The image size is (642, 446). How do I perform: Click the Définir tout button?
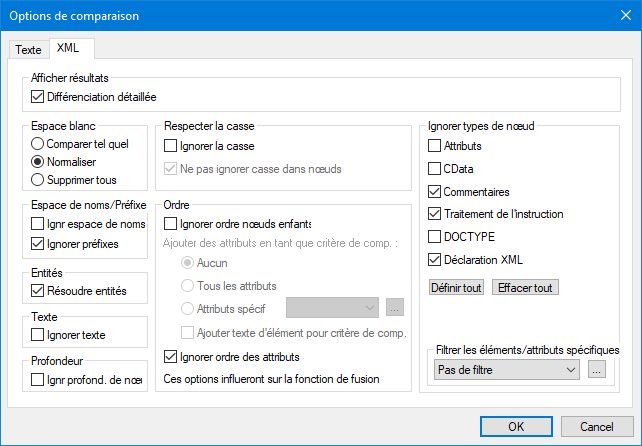(x=456, y=287)
